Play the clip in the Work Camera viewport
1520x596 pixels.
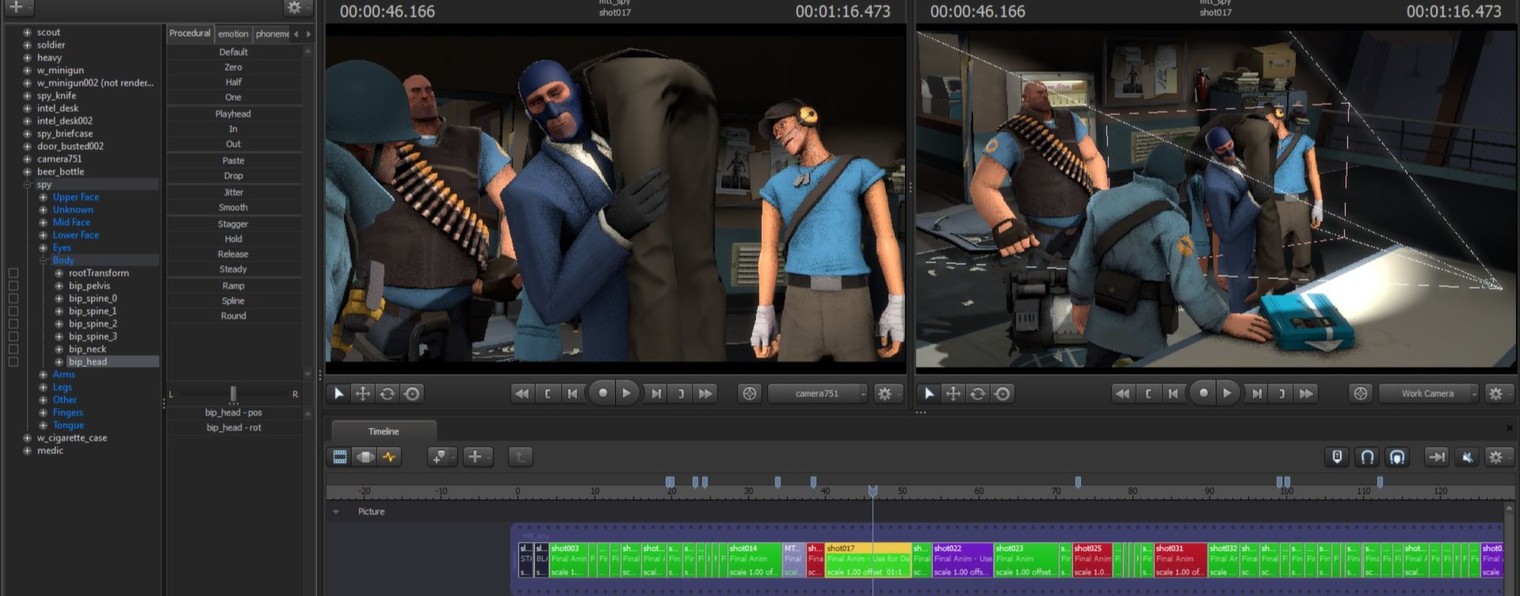(1228, 393)
